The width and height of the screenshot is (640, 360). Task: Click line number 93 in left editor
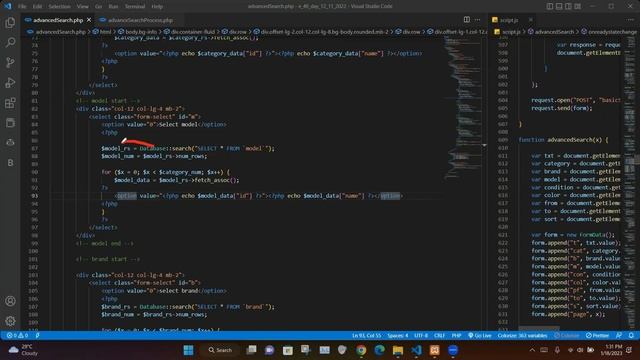[34, 196]
